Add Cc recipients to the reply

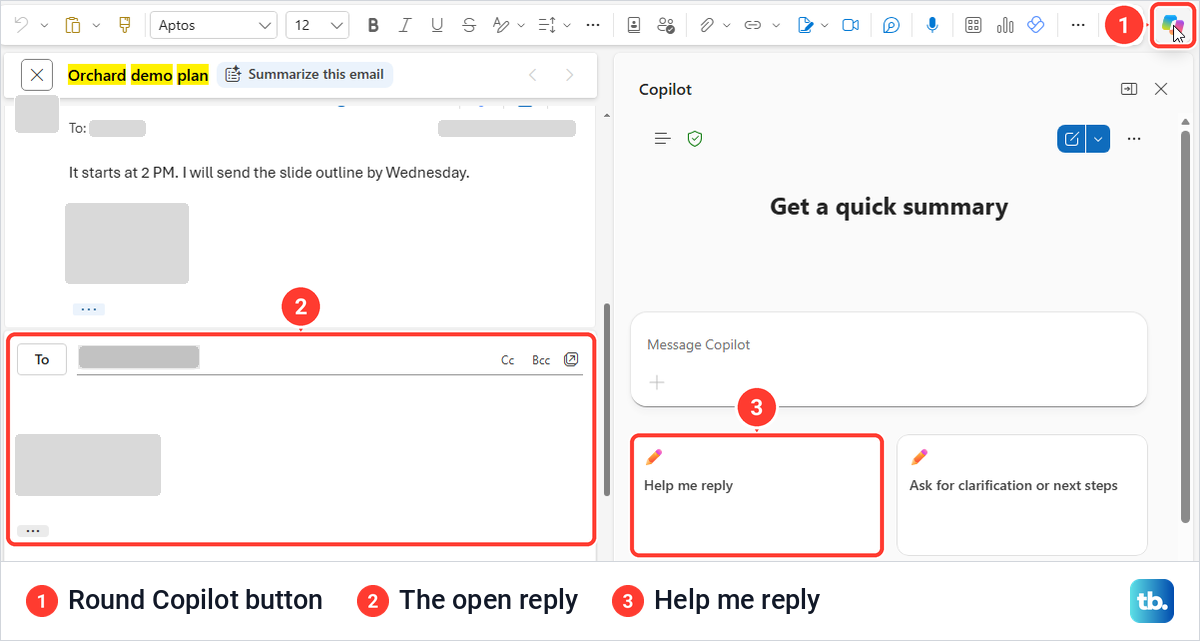click(x=508, y=360)
